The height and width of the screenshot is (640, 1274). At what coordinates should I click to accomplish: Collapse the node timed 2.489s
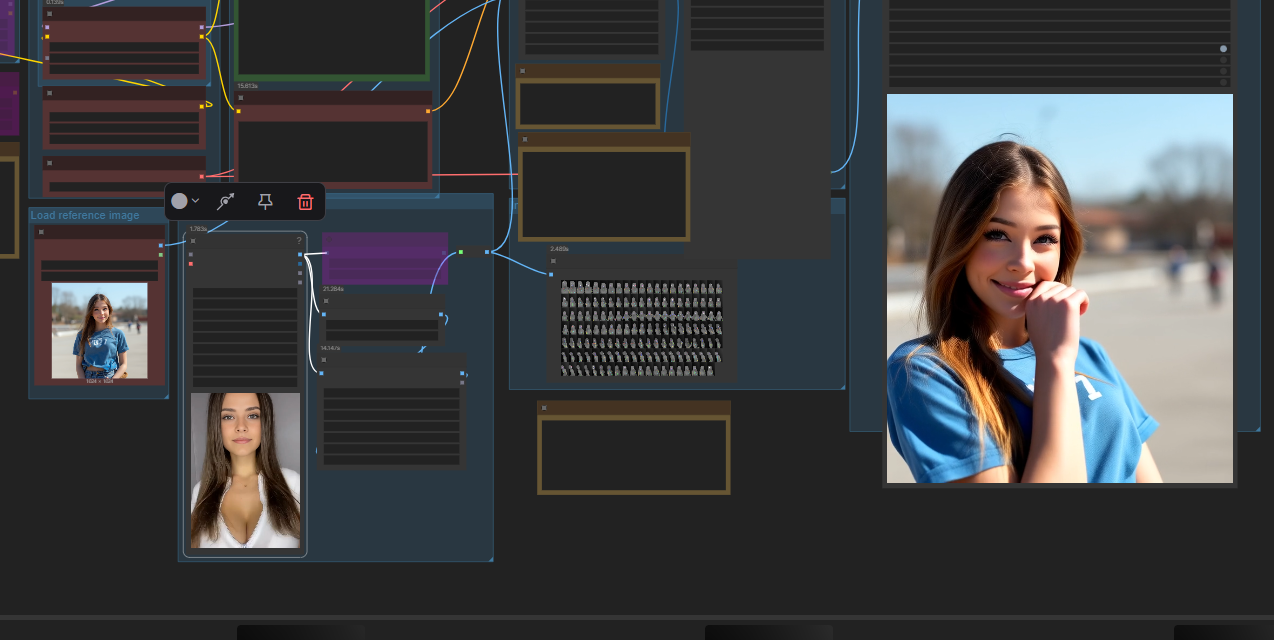(x=552, y=259)
